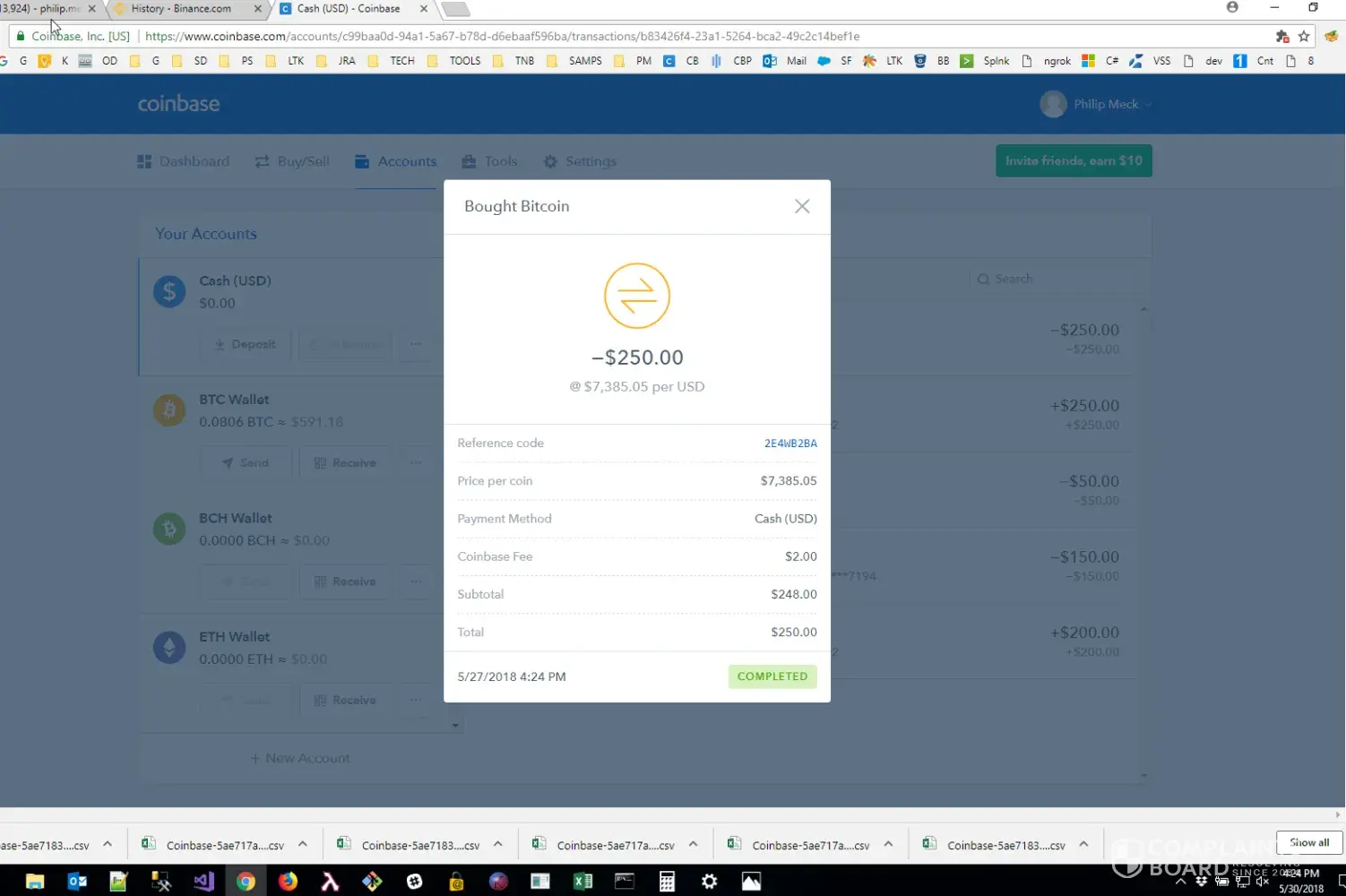Expand options for the last Coinbase-5ae7183 csv download
This screenshot has width=1346, height=896.
coord(1083,844)
